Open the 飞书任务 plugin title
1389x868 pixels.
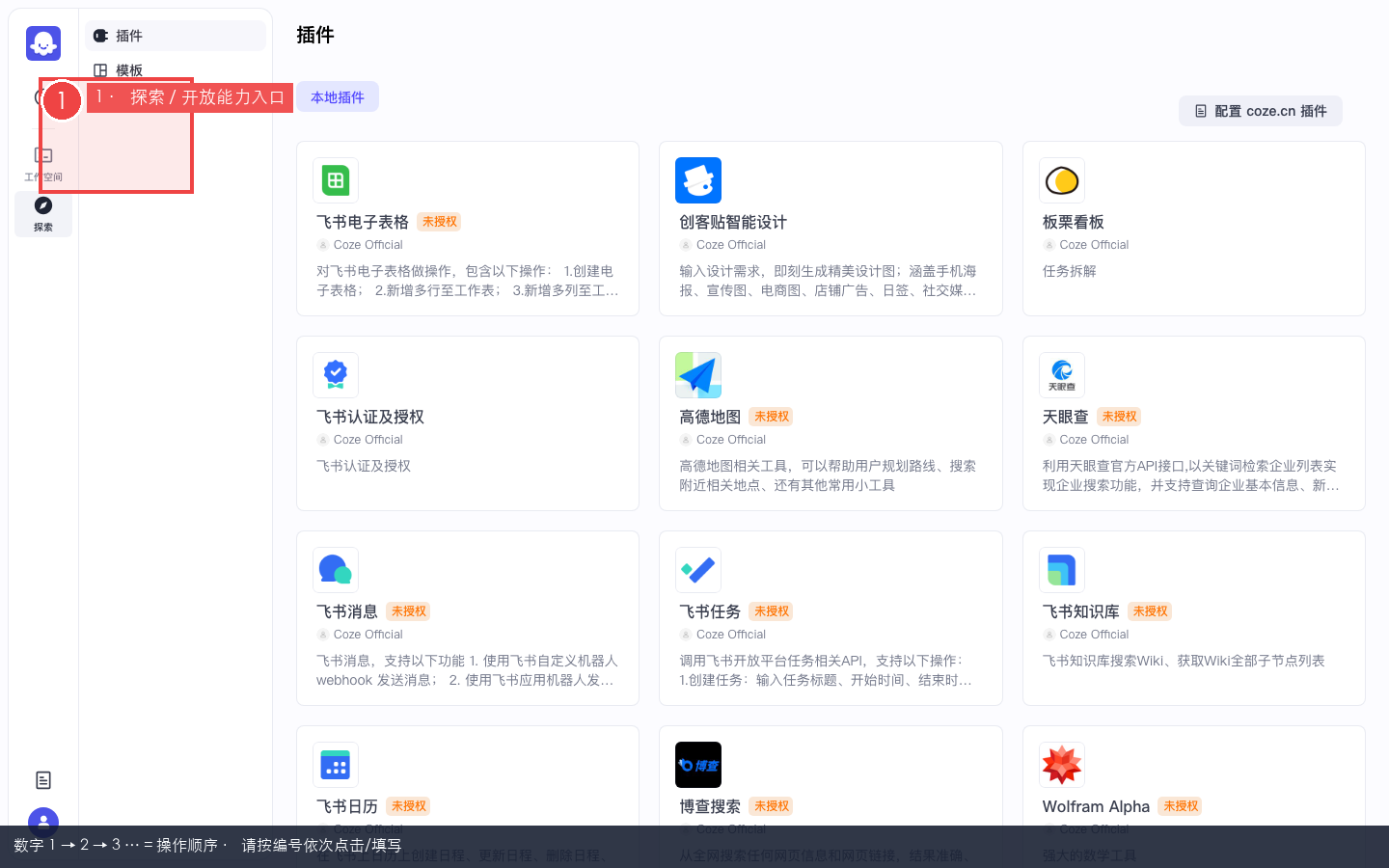[710, 611]
